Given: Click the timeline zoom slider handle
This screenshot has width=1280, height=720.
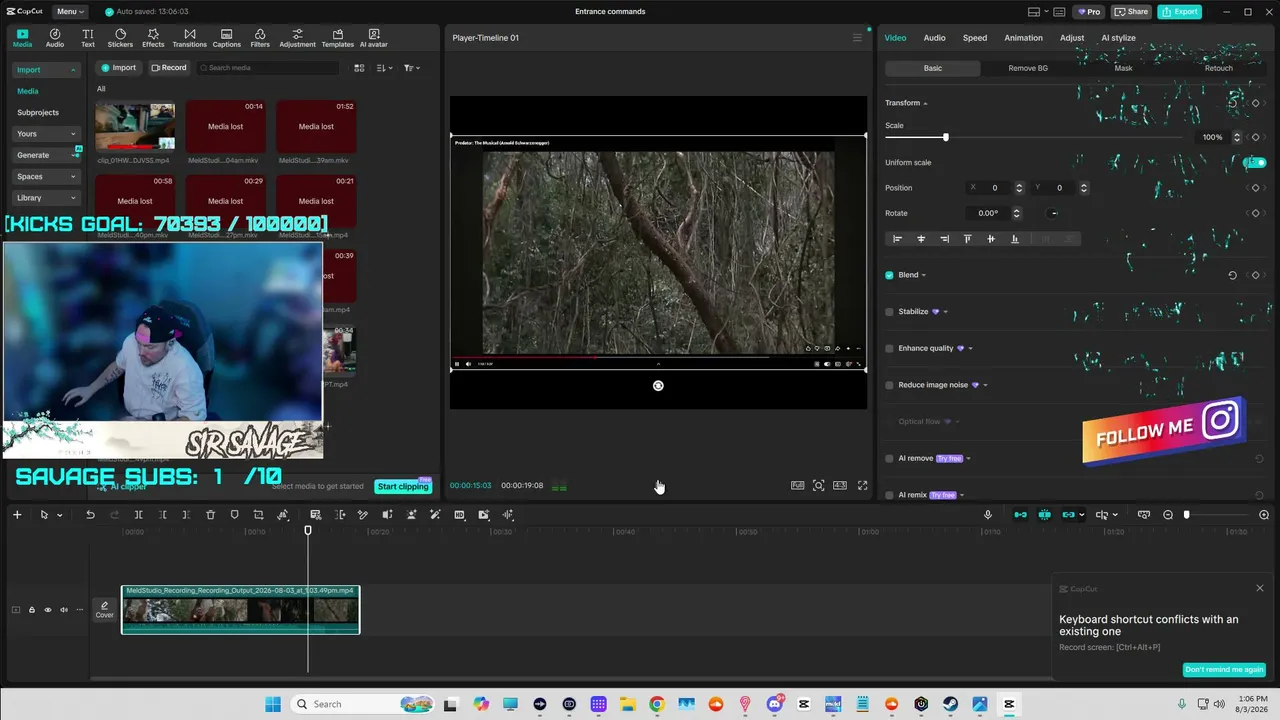Looking at the screenshot, I should click(1187, 515).
